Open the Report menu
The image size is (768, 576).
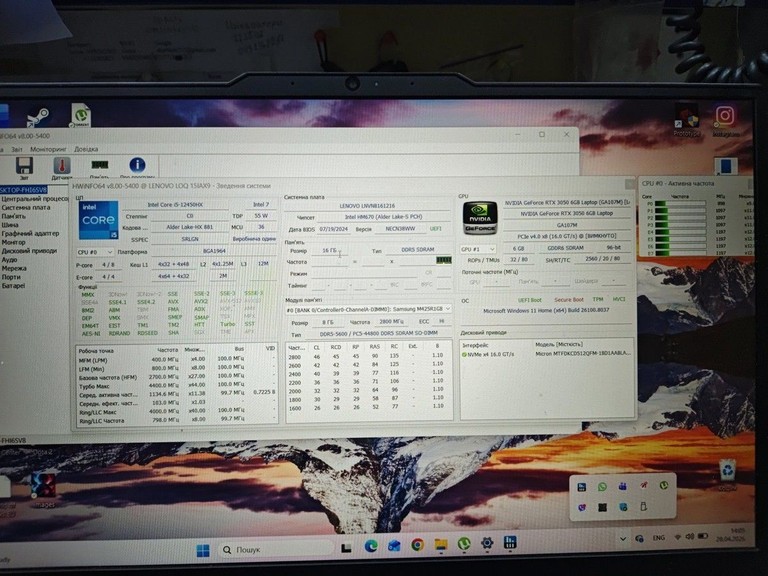click(x=17, y=149)
